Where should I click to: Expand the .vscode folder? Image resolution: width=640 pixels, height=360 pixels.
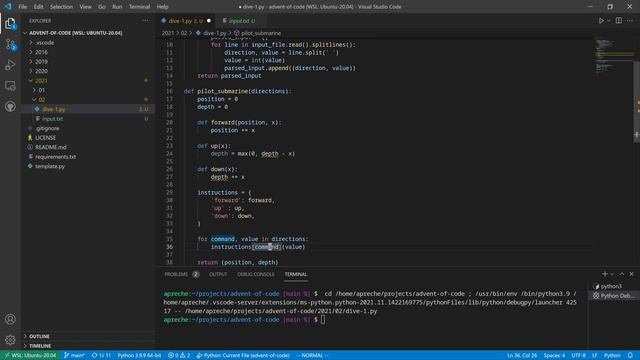(88, 42)
